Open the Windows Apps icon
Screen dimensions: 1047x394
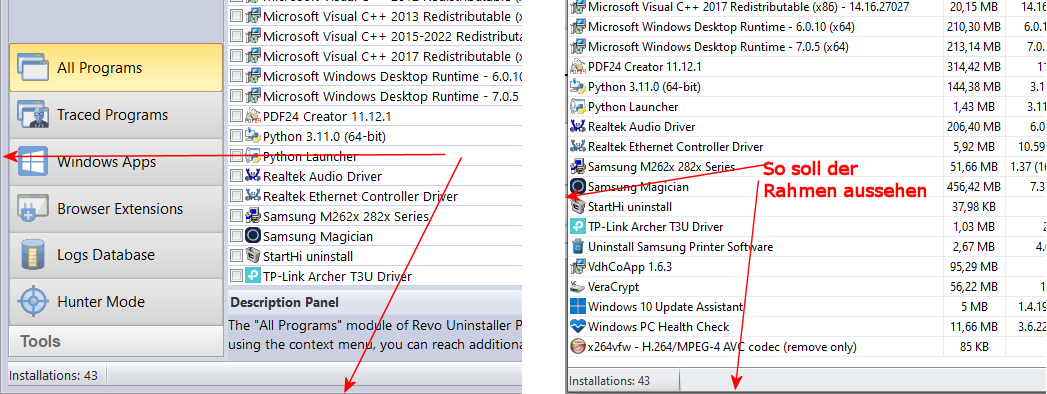click(x=33, y=161)
